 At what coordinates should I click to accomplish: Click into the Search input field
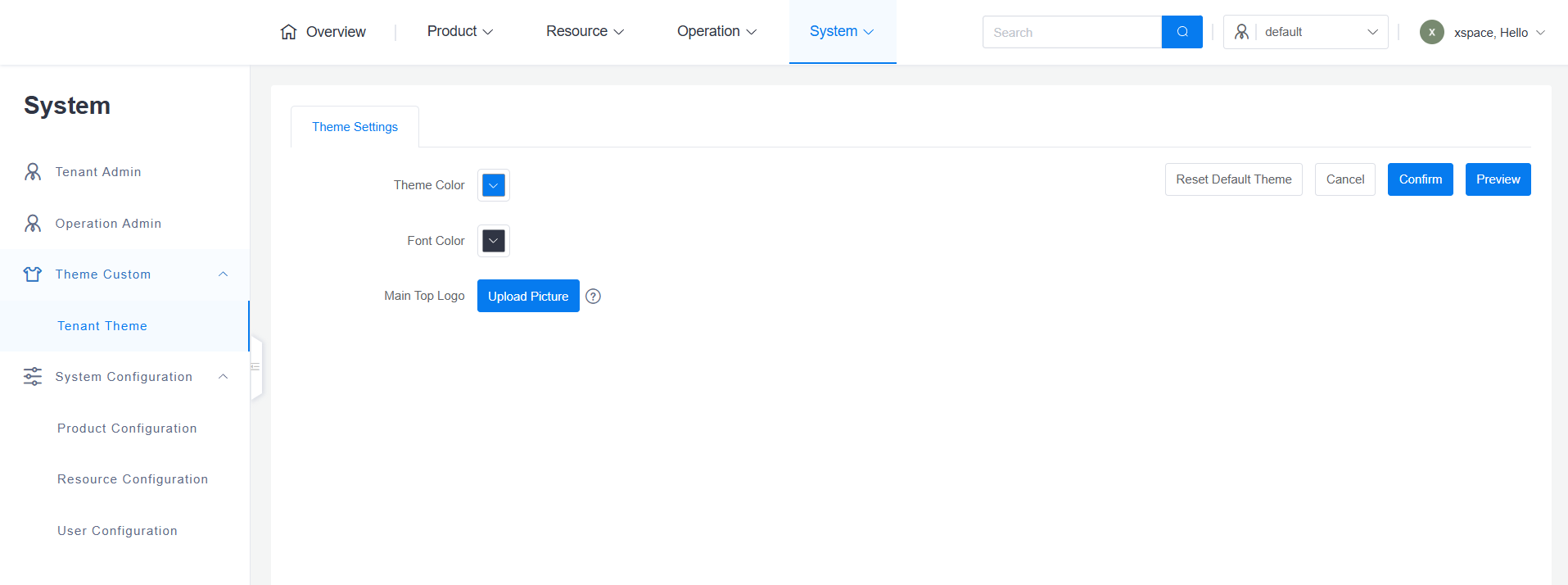1071,32
